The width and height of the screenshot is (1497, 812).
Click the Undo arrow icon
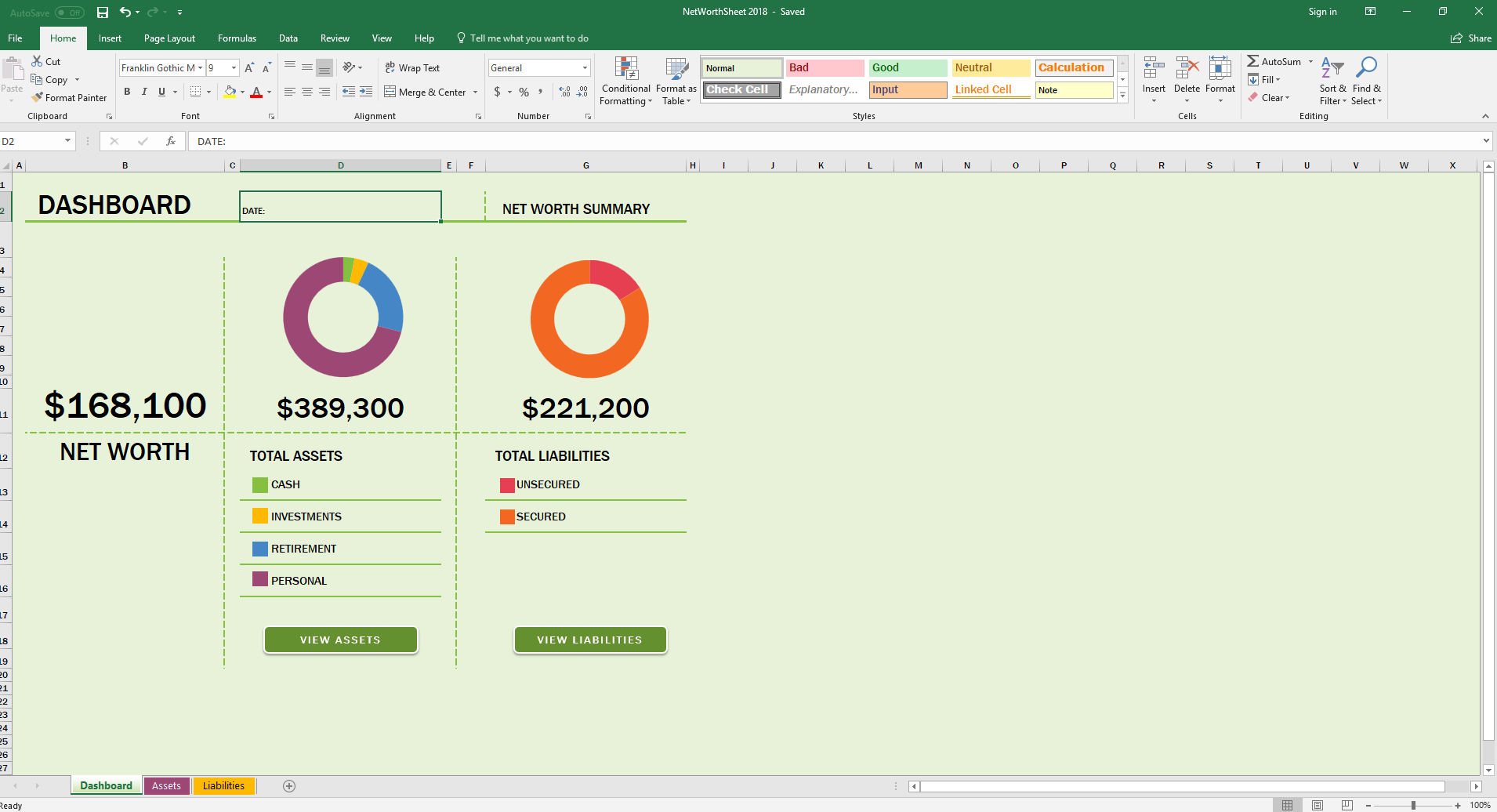pyautogui.click(x=125, y=13)
